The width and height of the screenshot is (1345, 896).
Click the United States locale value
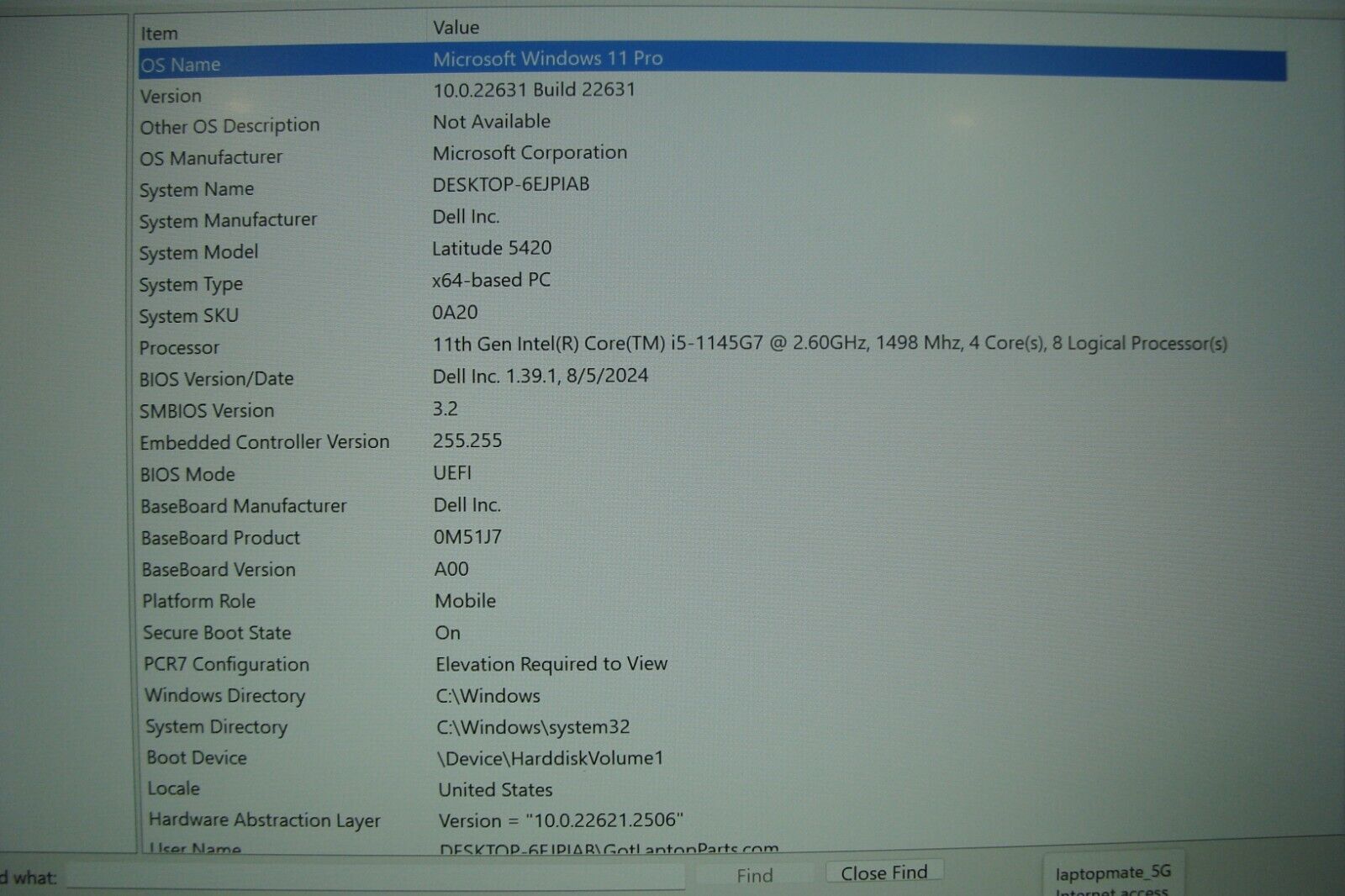point(495,790)
